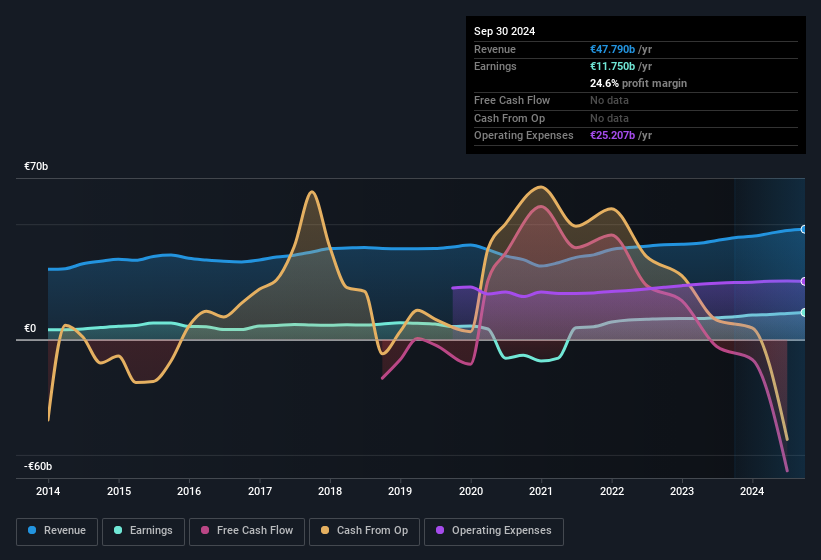
Task: Click the 2019 x-axis label
Action: pos(400,491)
